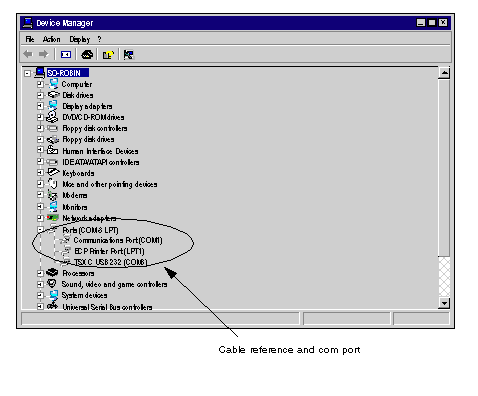This screenshot has width=478, height=396.
Task: Click the Human Interface Devices icon
Action: click(52, 150)
